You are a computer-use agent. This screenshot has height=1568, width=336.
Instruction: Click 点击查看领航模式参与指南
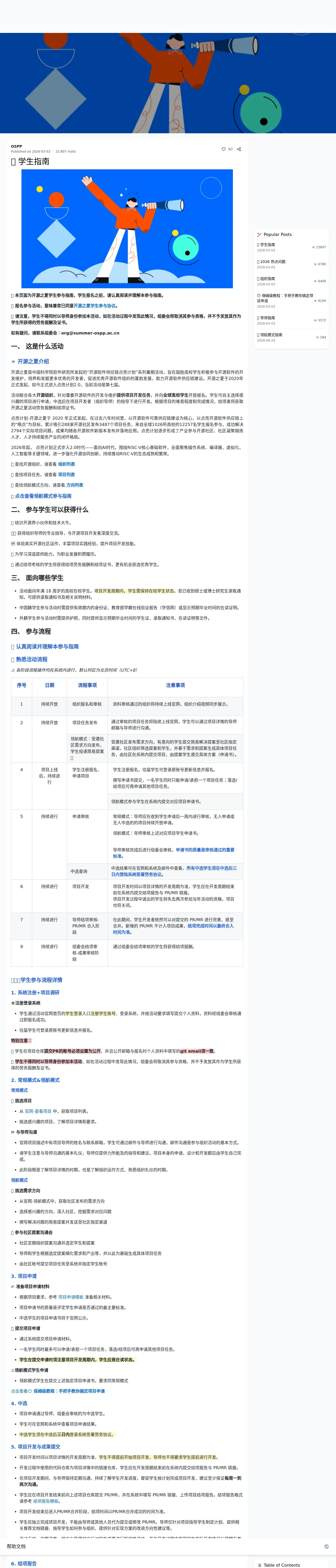click(x=43, y=496)
